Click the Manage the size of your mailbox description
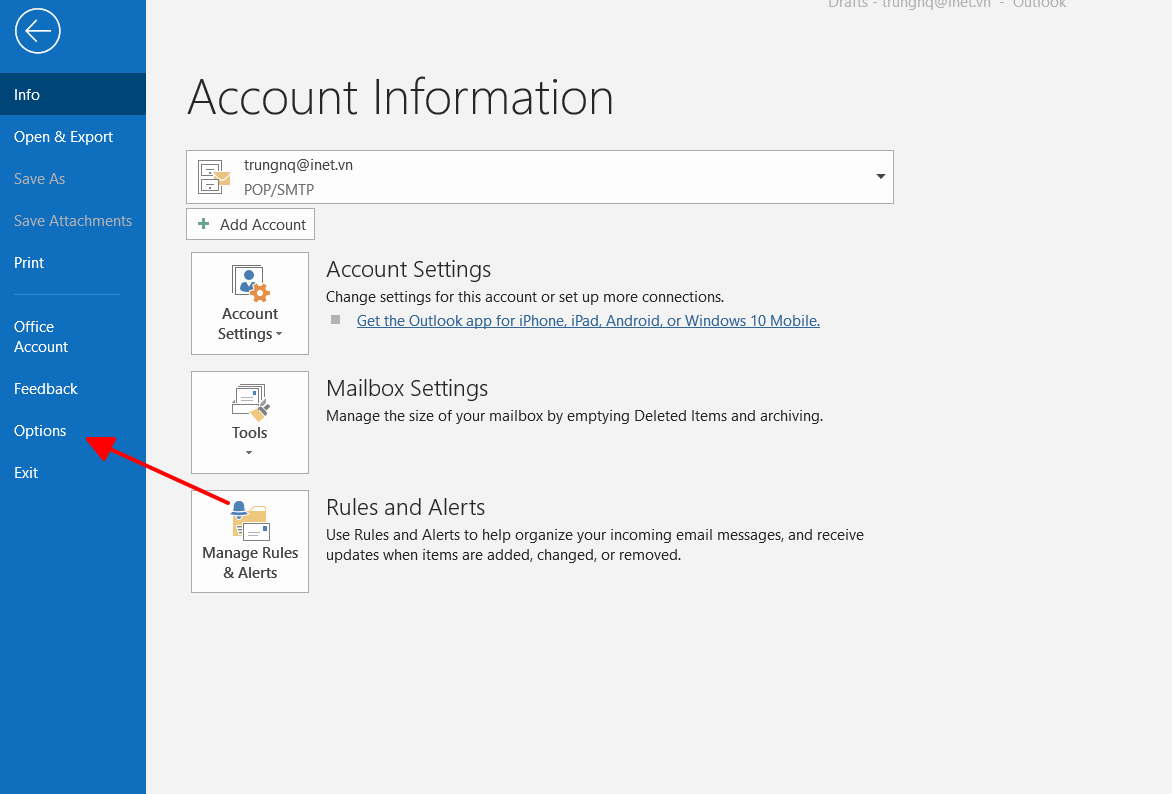 [574, 416]
